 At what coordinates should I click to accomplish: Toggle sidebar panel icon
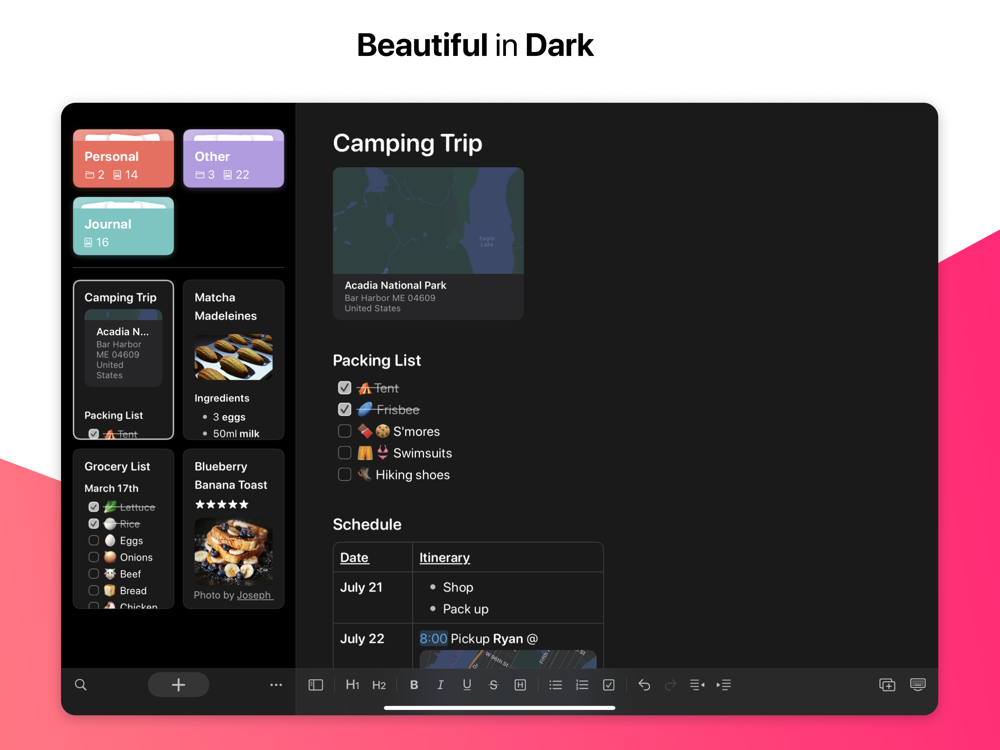[316, 684]
